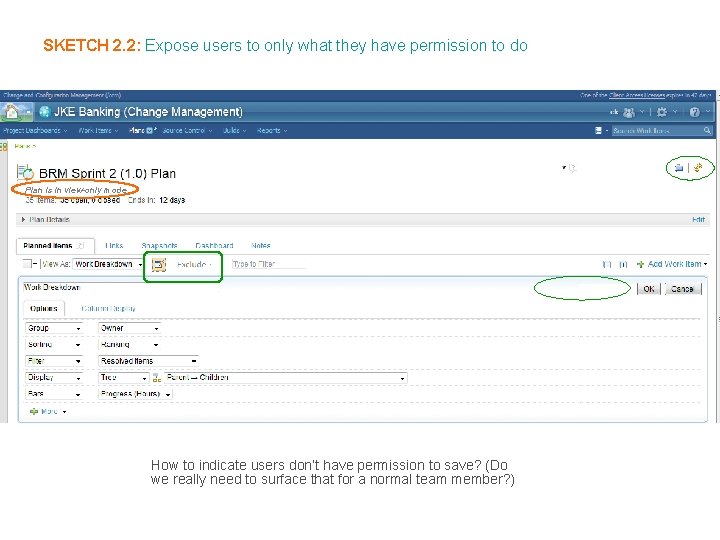Open the View As Work Breakdown dropdown
Screen dimensions: 720x540
[108, 264]
